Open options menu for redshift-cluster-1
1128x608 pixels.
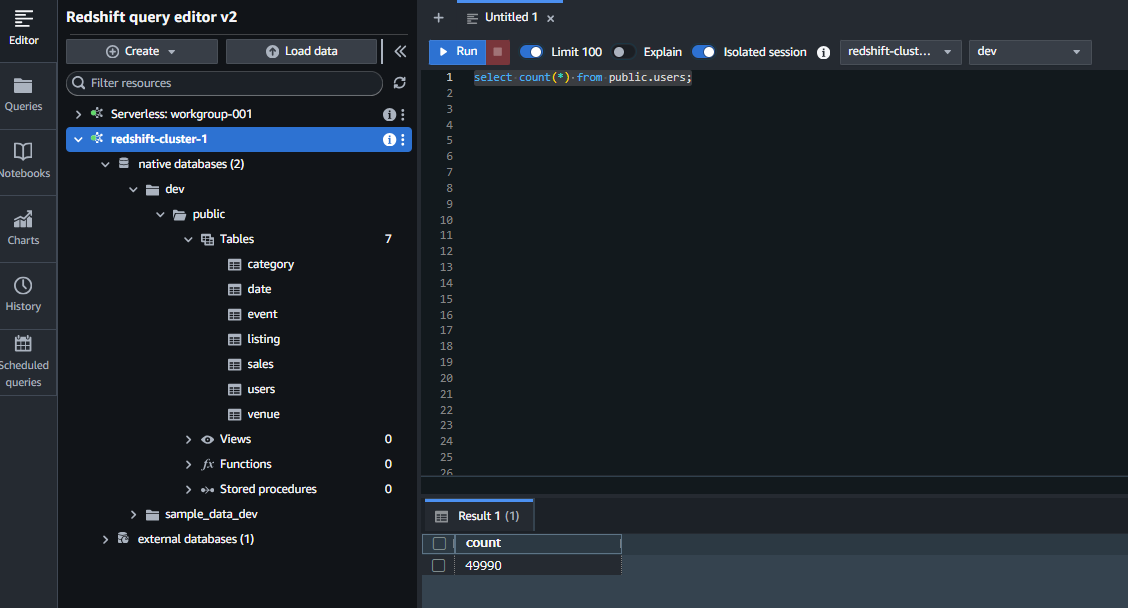point(403,140)
